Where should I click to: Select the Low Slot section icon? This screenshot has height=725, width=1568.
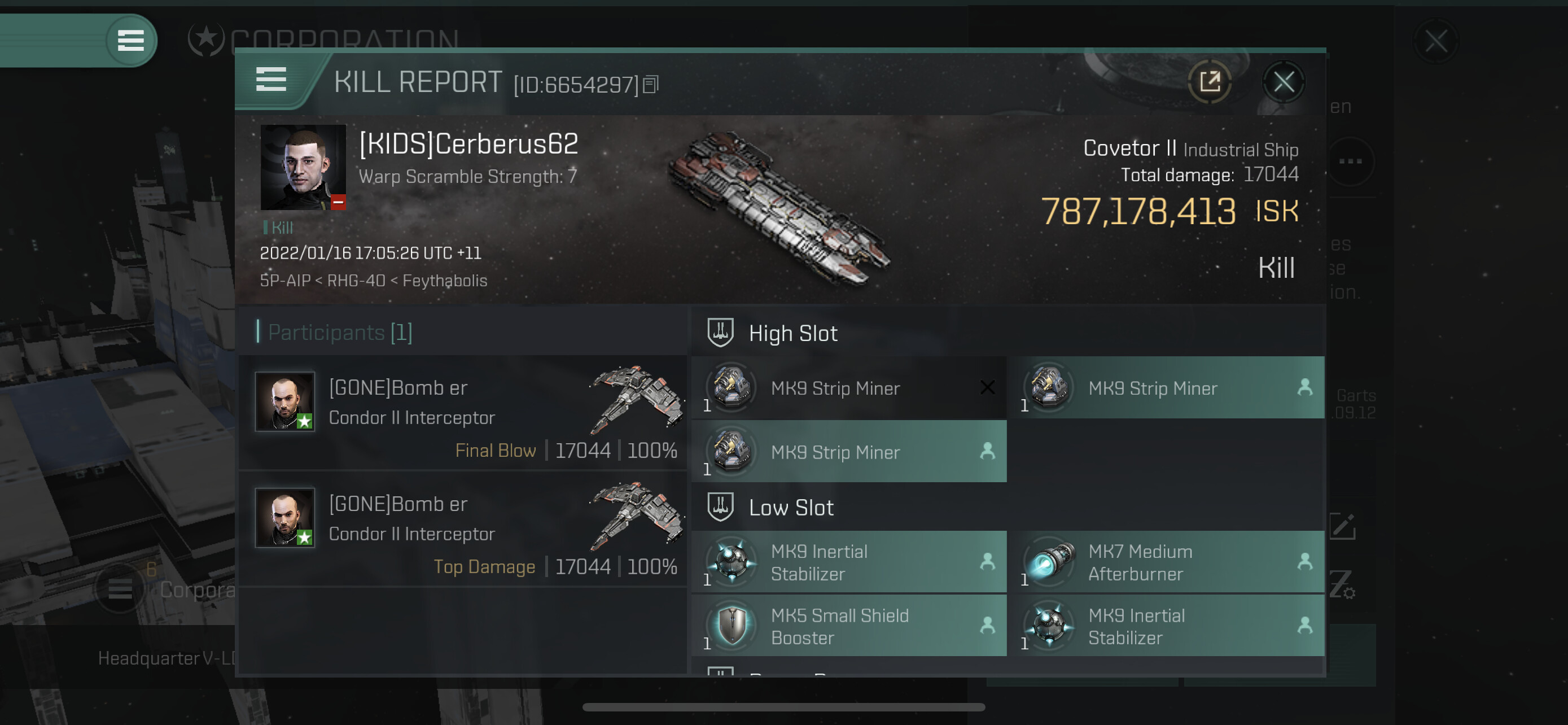tap(720, 506)
